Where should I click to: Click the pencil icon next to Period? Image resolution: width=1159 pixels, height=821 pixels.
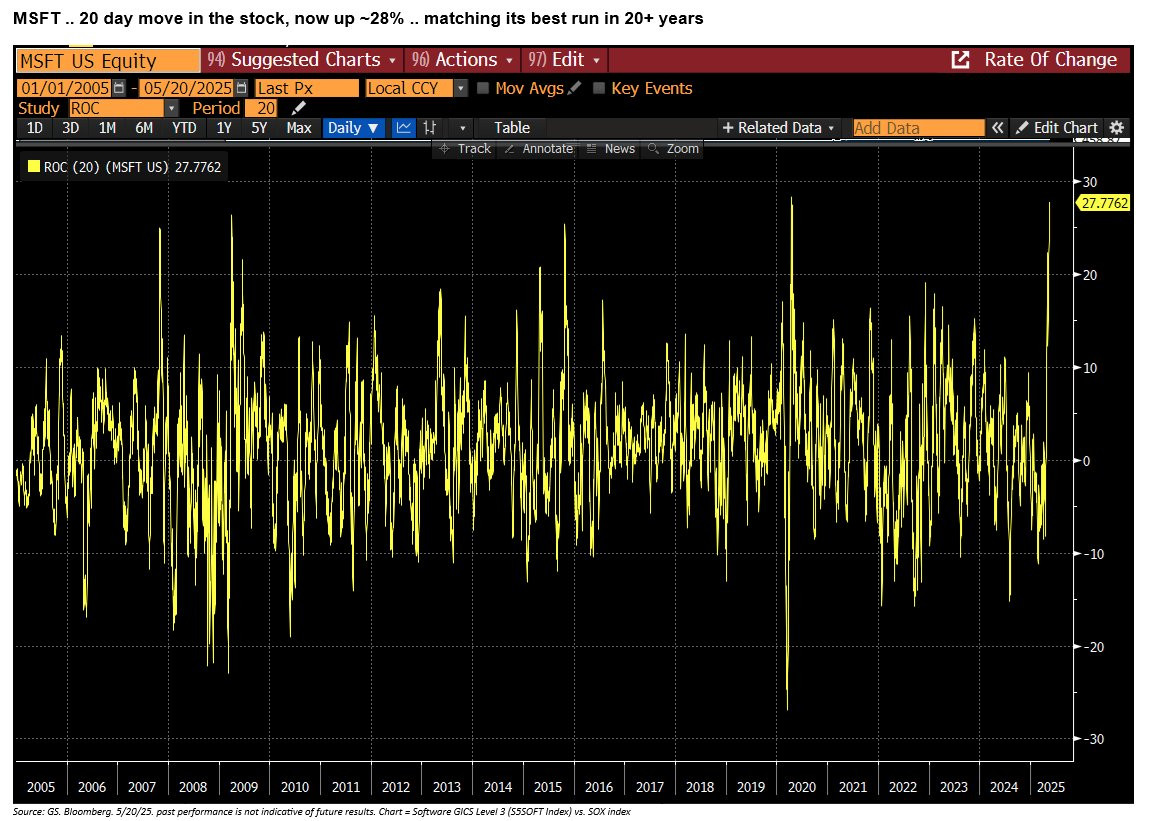(x=299, y=109)
